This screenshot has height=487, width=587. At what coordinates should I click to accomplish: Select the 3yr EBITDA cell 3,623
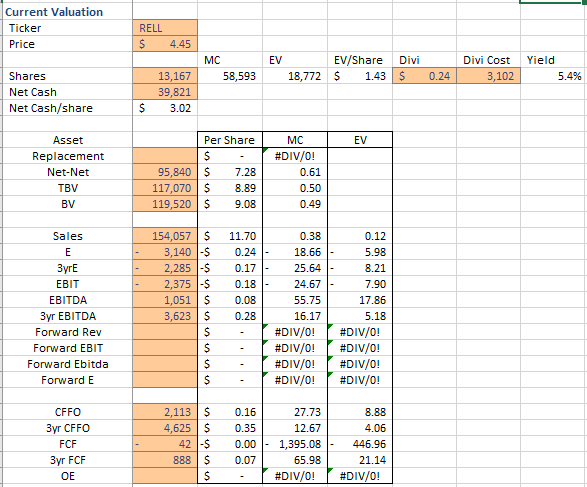pos(165,316)
